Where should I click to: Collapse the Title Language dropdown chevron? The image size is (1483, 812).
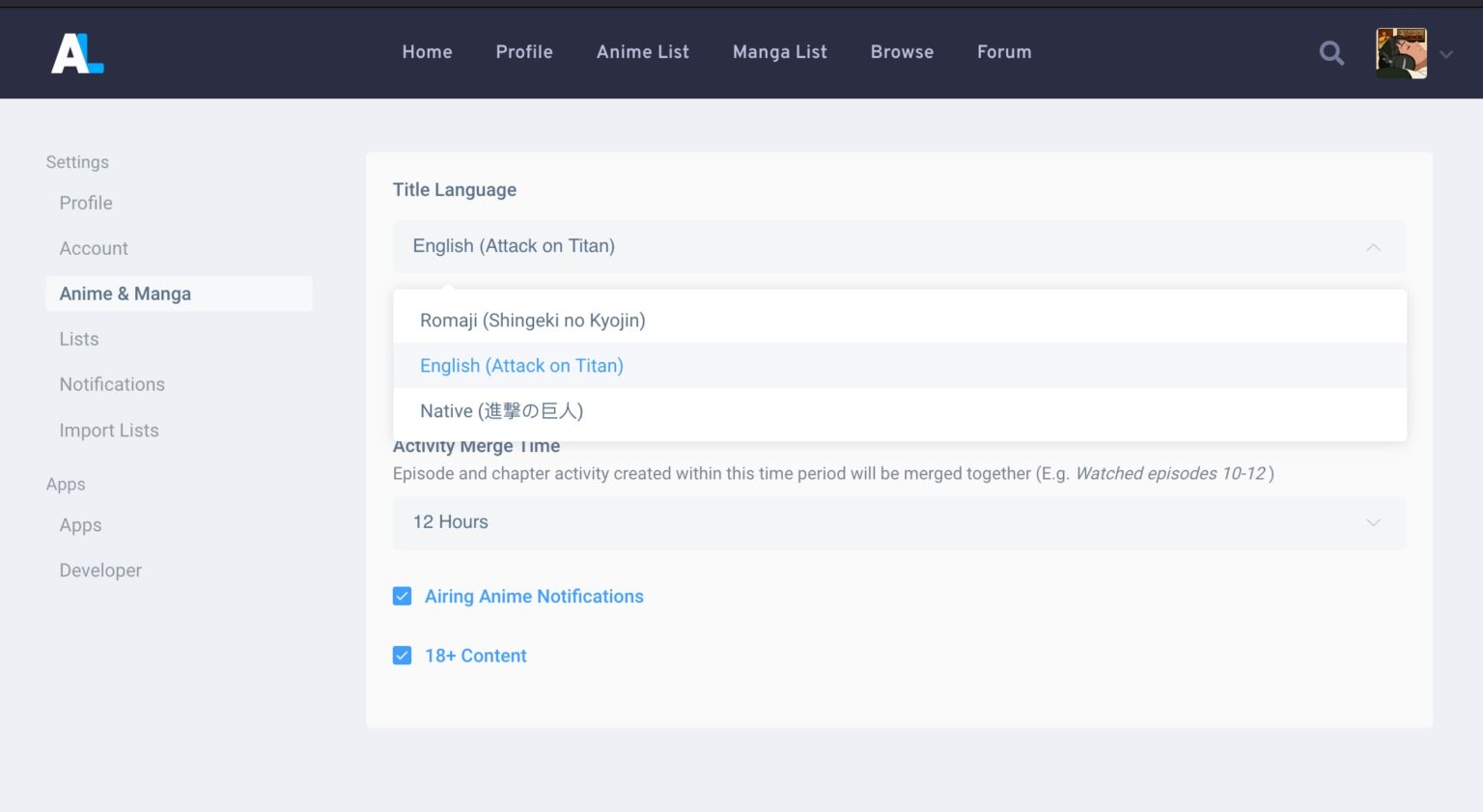[x=1373, y=247]
